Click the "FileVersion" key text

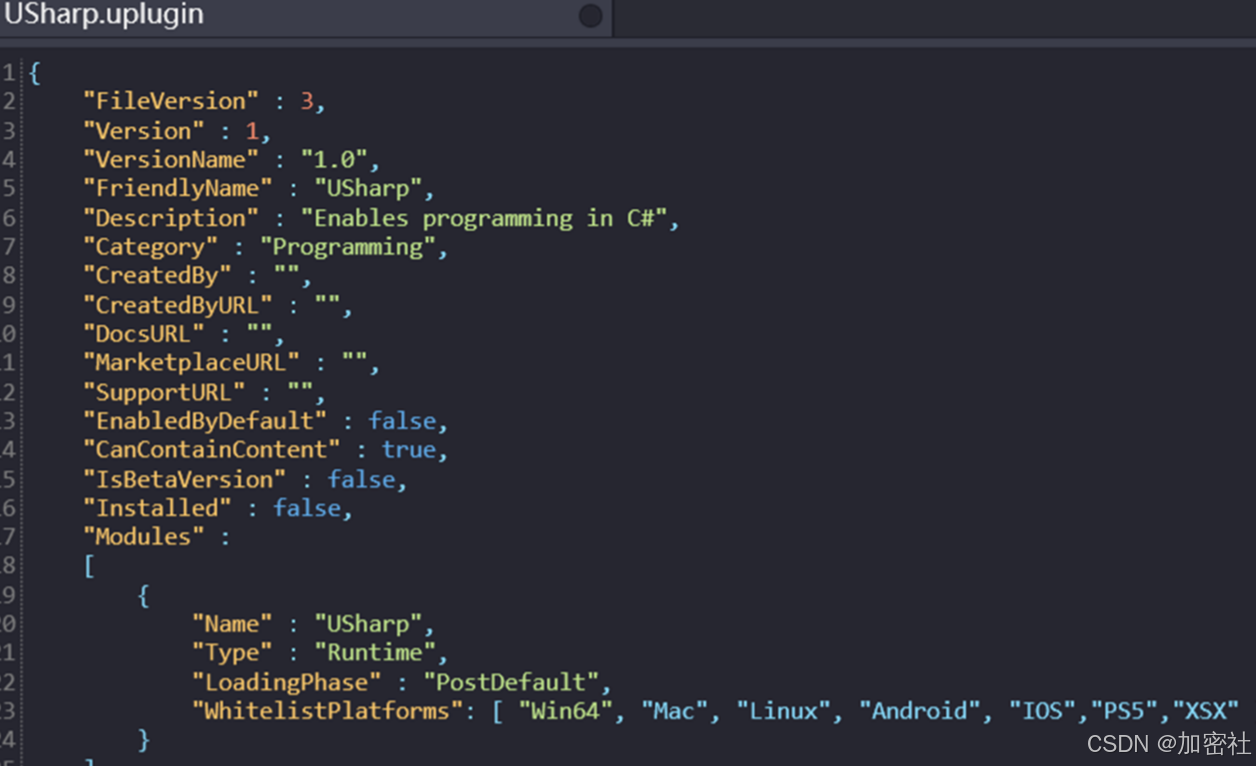(x=171, y=101)
